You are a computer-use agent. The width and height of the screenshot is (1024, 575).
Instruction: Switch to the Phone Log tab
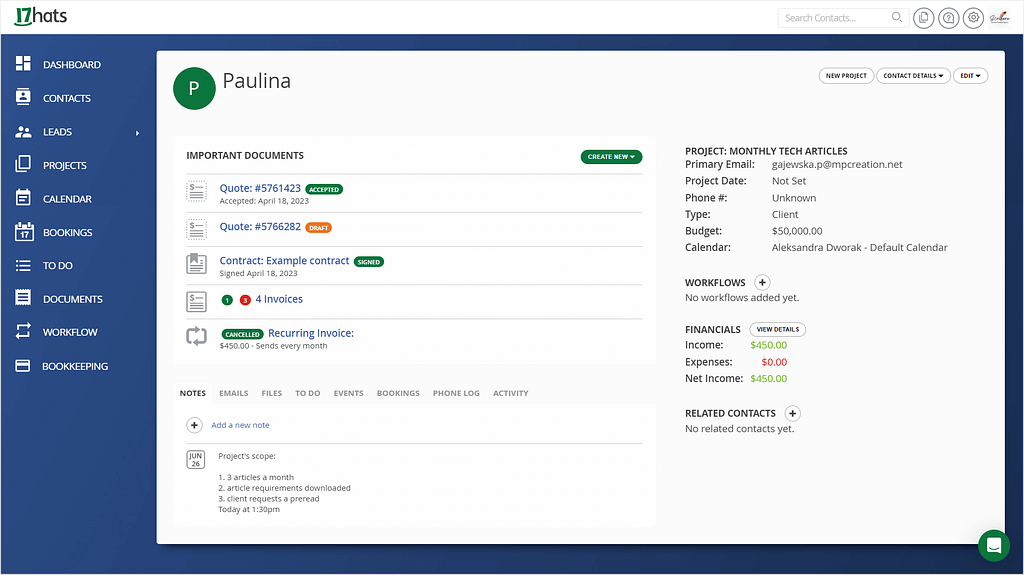456,393
